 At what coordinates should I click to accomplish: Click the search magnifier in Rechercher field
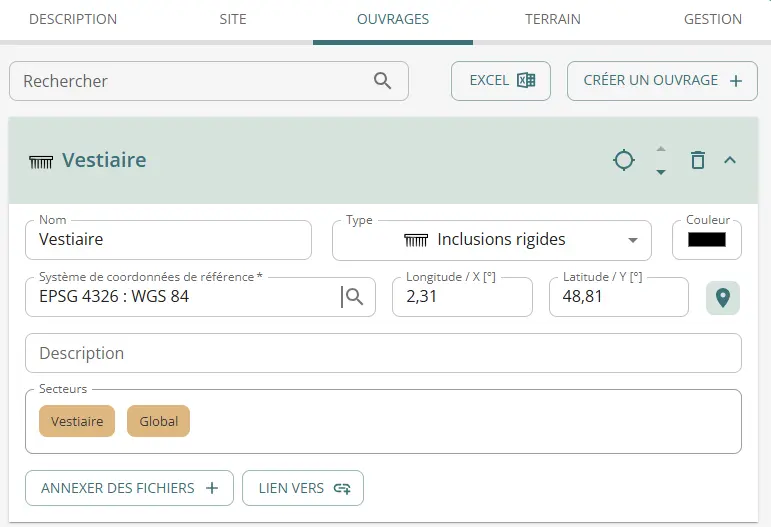[383, 81]
